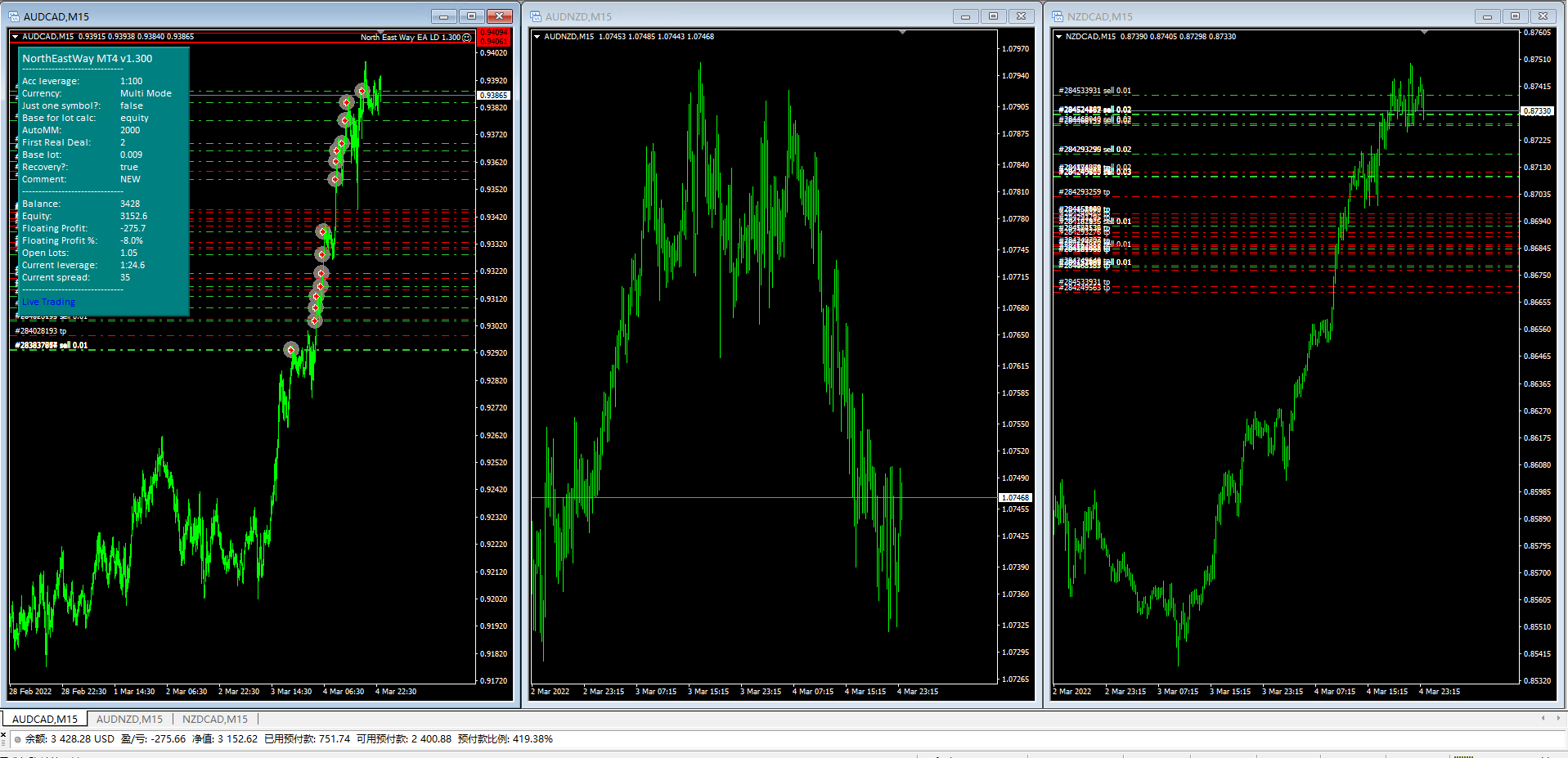Open the dropdown triangle beside AUDCAD,M15 chart header
Image resolution: width=1568 pixels, height=758 pixels.
[x=15, y=37]
